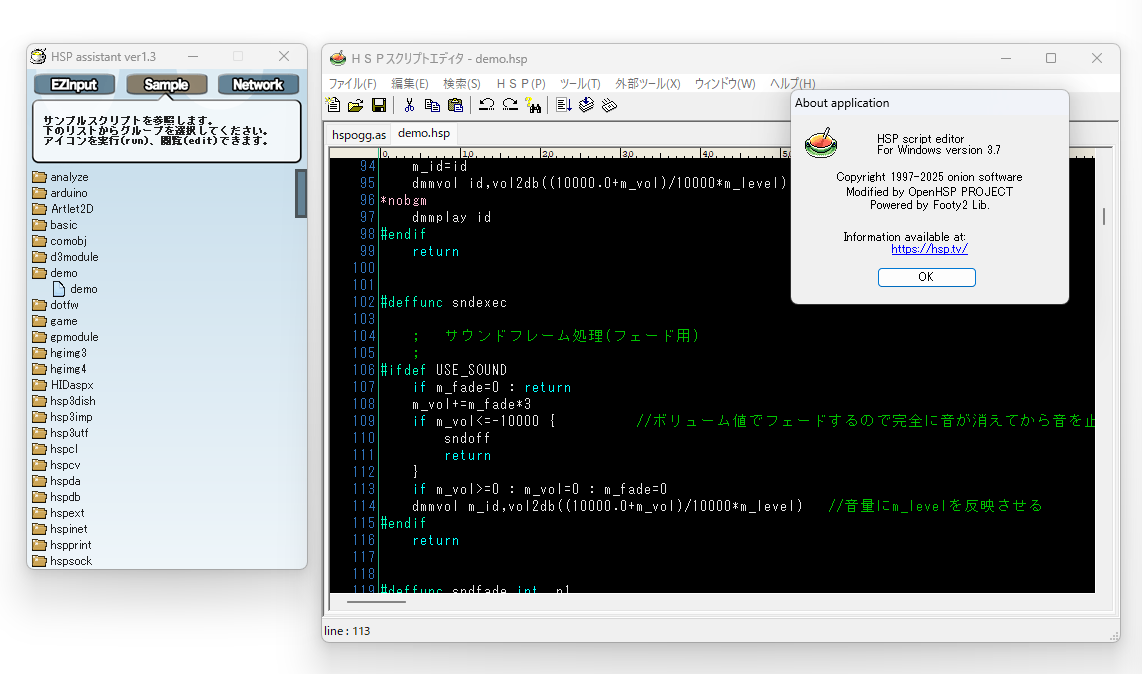Select the Sample mode button
The image size is (1142, 674).
coord(167,85)
